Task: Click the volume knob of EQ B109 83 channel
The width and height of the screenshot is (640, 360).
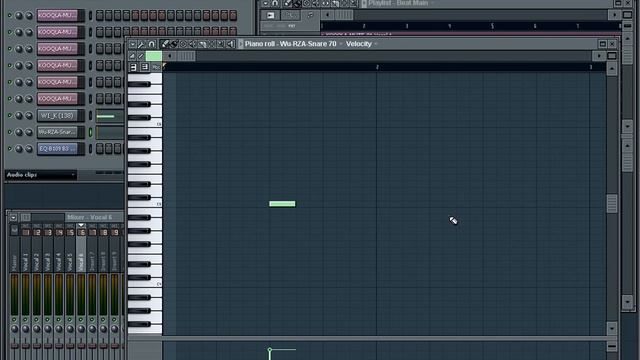Action: [29, 149]
